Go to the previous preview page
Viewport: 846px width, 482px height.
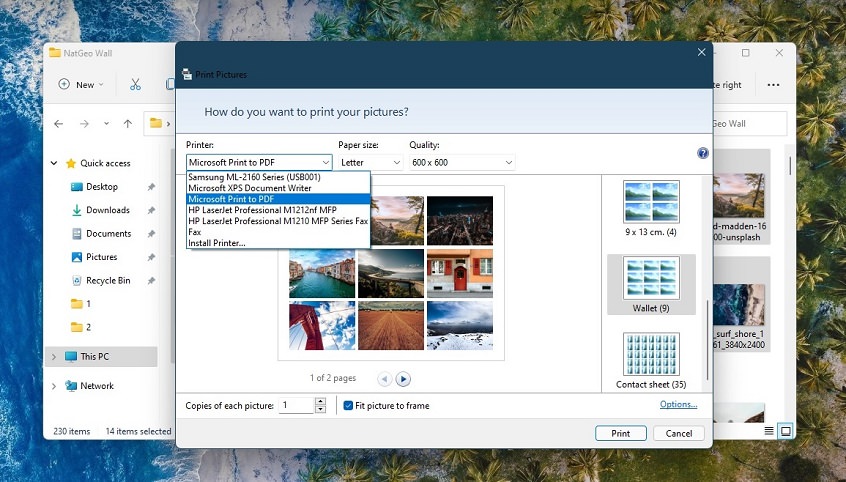(384, 379)
